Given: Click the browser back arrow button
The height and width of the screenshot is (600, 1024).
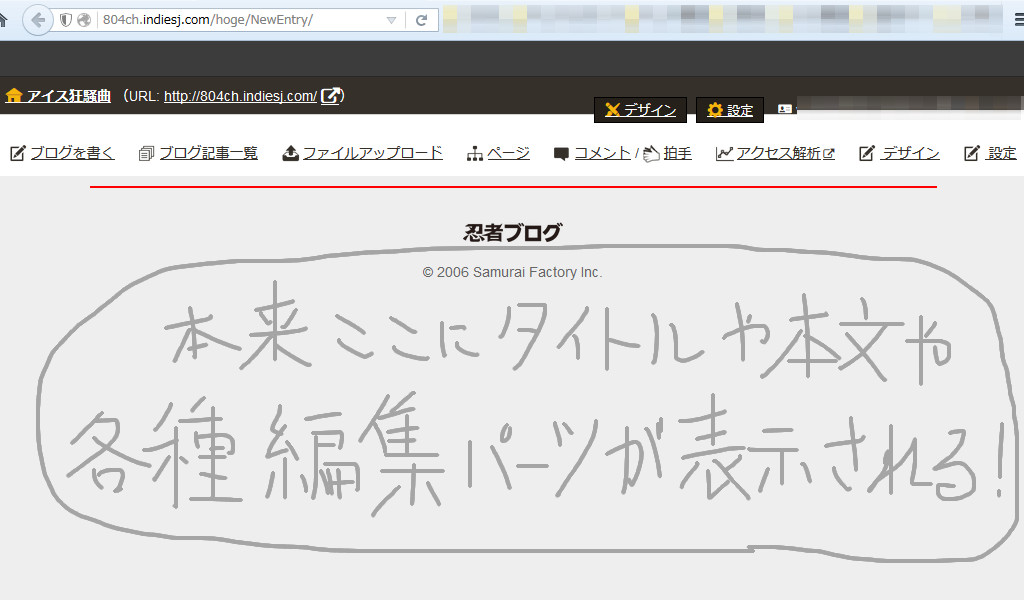Looking at the screenshot, I should point(37,20).
